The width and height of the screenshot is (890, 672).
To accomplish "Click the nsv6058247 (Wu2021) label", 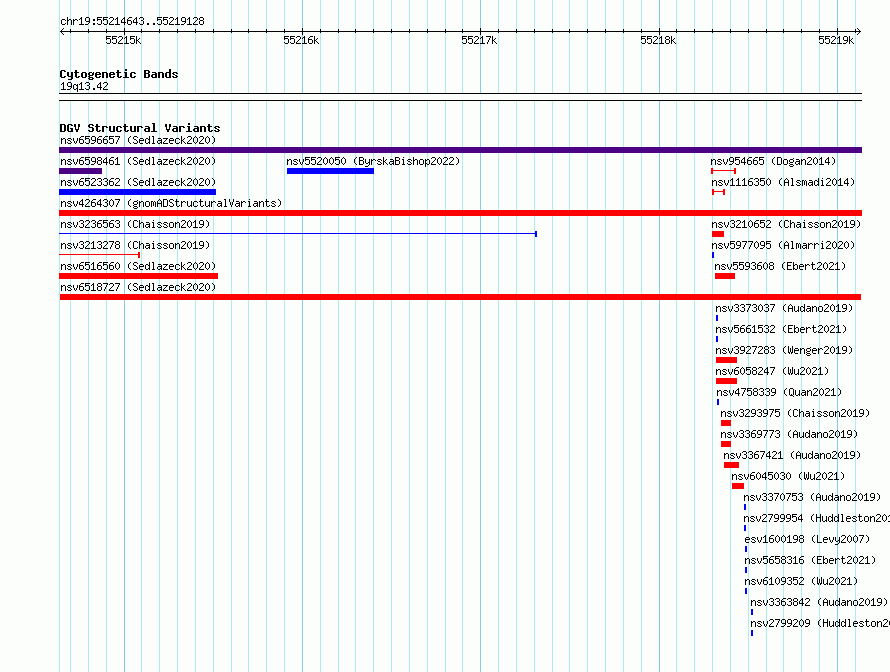I will pyautogui.click(x=772, y=371).
